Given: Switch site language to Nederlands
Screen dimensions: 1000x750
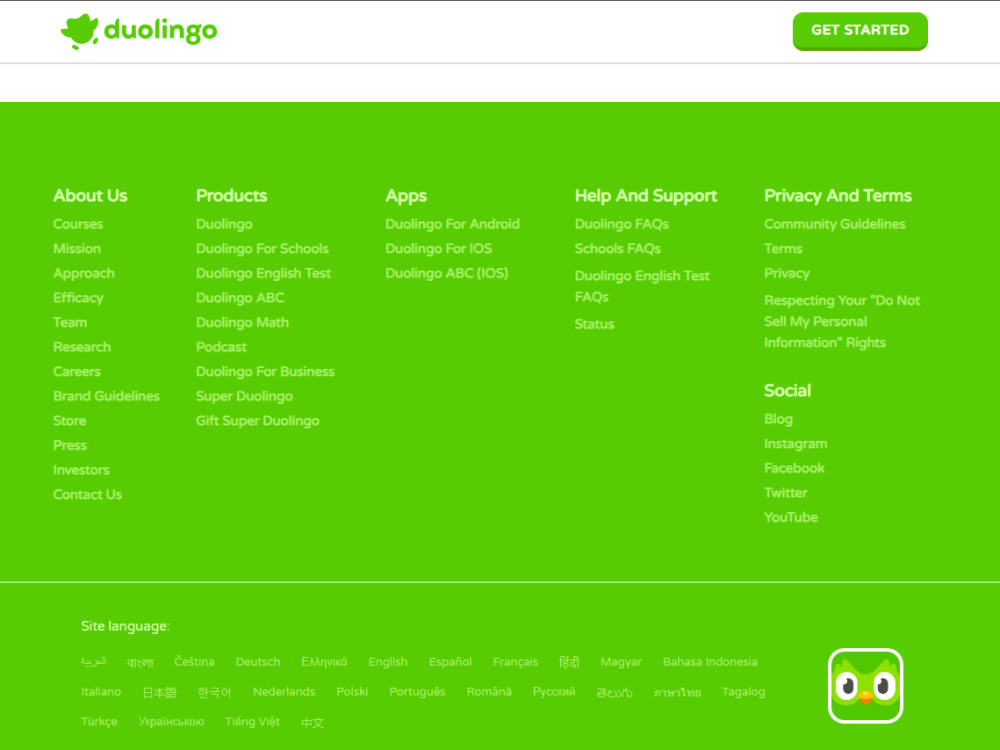Looking at the screenshot, I should point(284,692).
